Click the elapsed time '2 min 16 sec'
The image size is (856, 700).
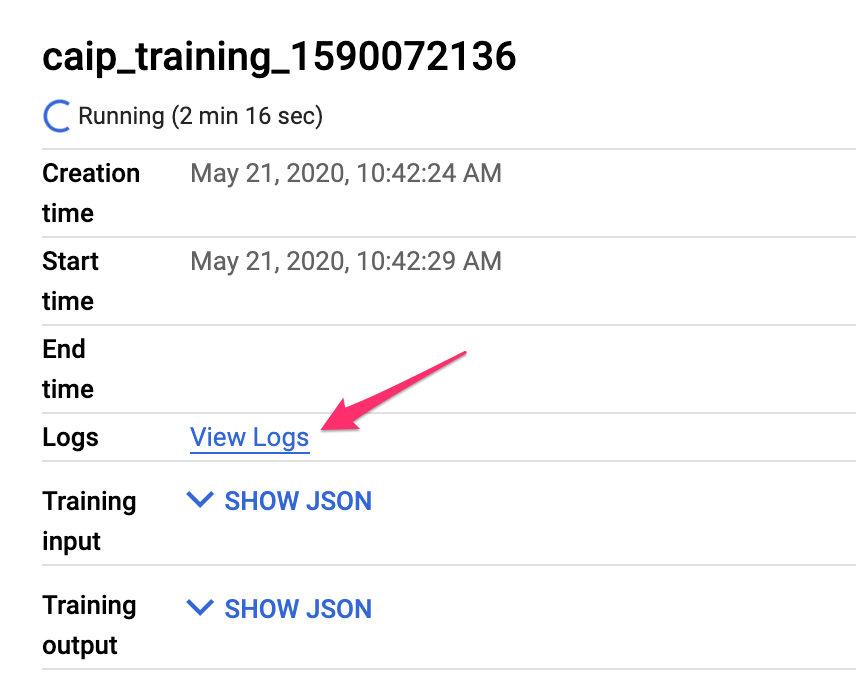coord(248,116)
